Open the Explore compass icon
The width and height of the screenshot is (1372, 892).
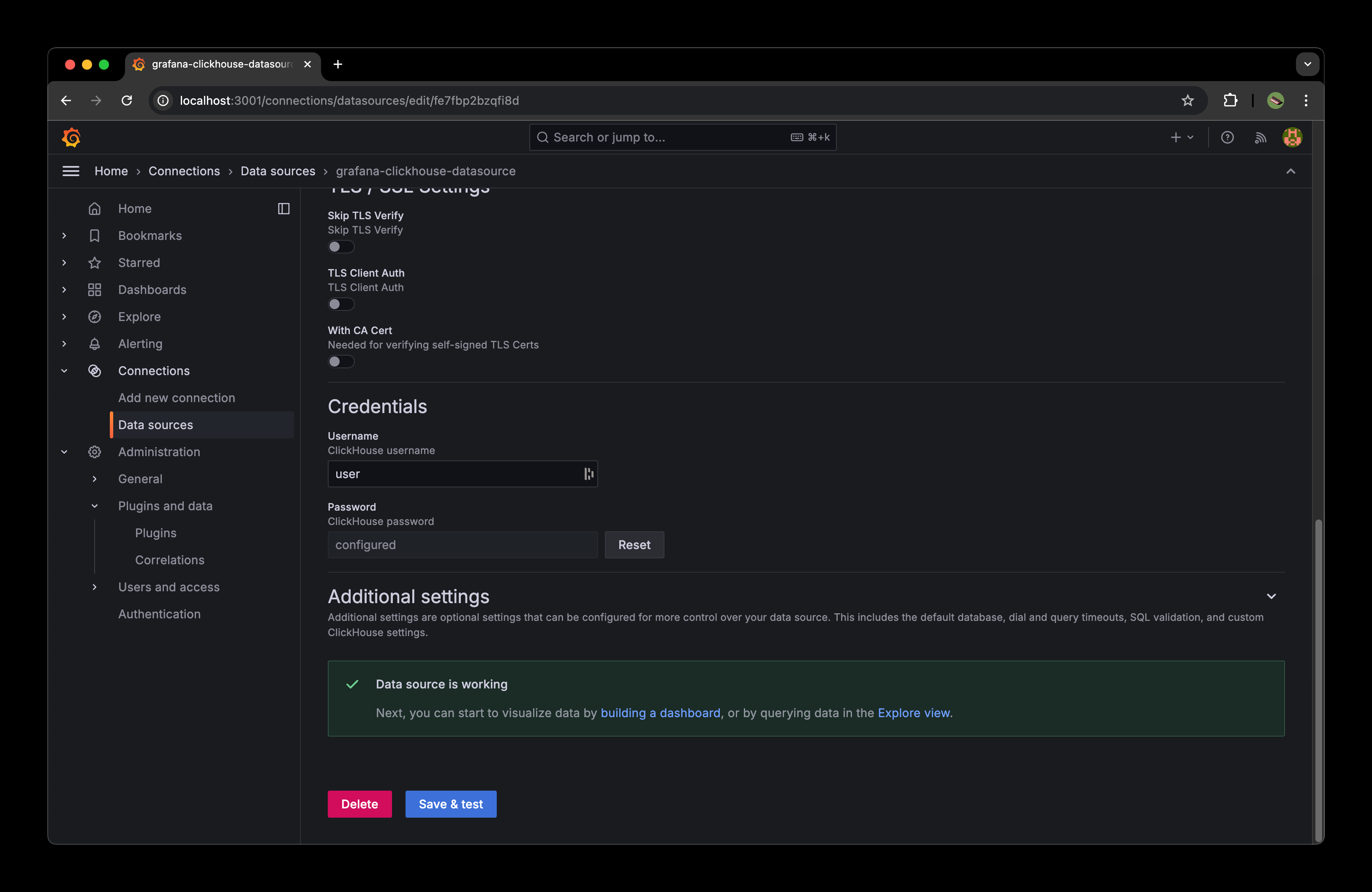(x=95, y=316)
